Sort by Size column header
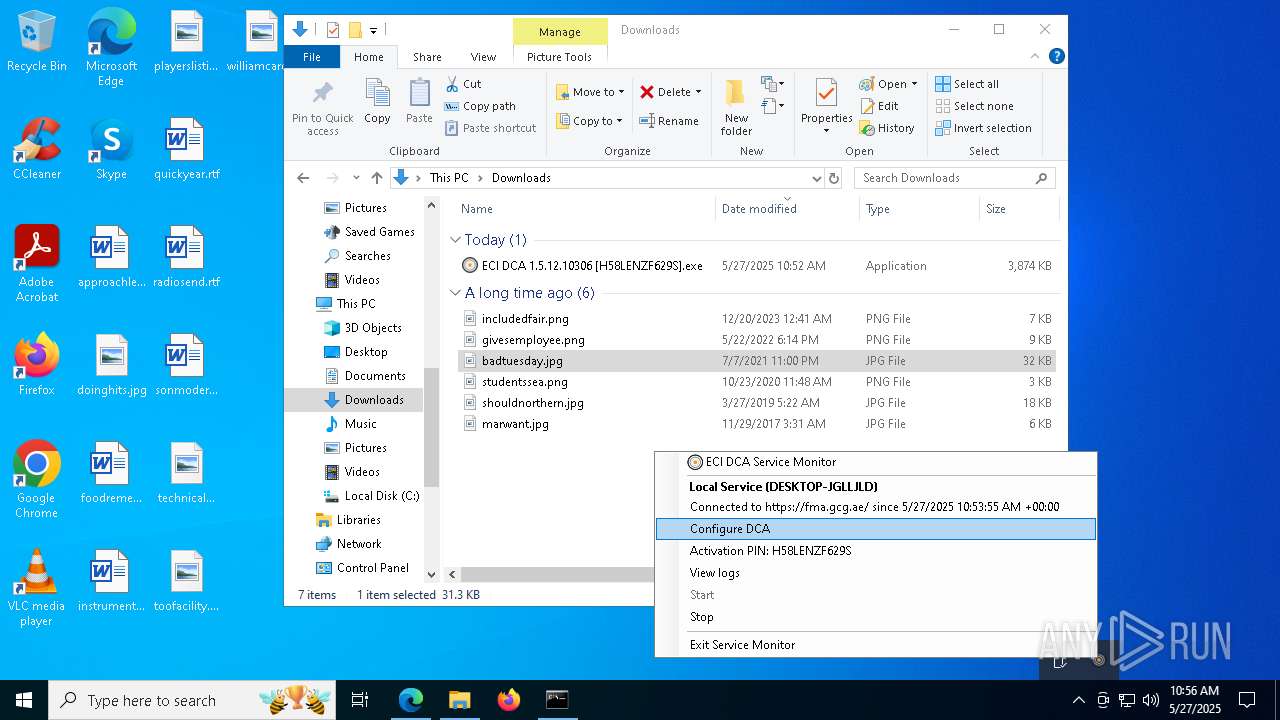 1018,209
